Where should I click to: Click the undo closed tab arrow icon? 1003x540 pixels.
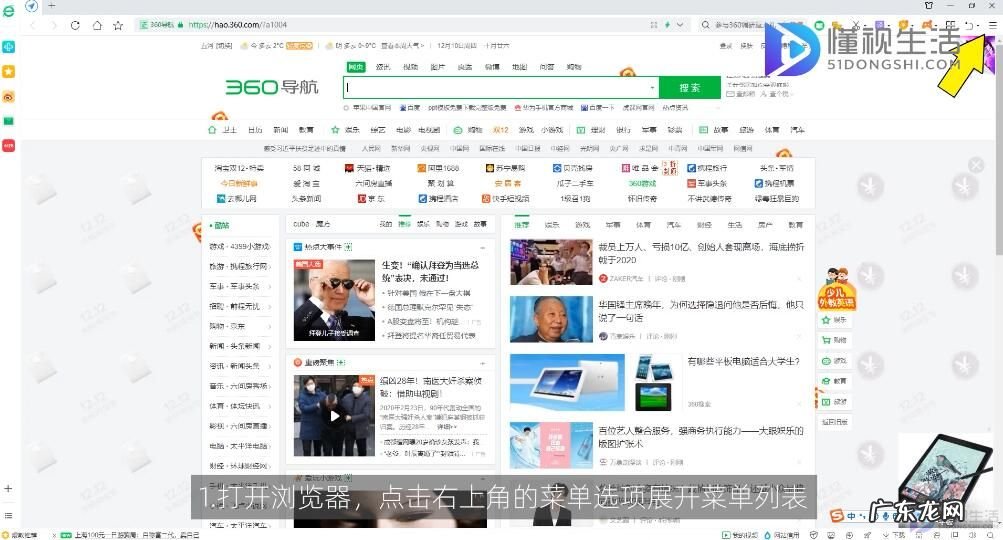coord(968,25)
